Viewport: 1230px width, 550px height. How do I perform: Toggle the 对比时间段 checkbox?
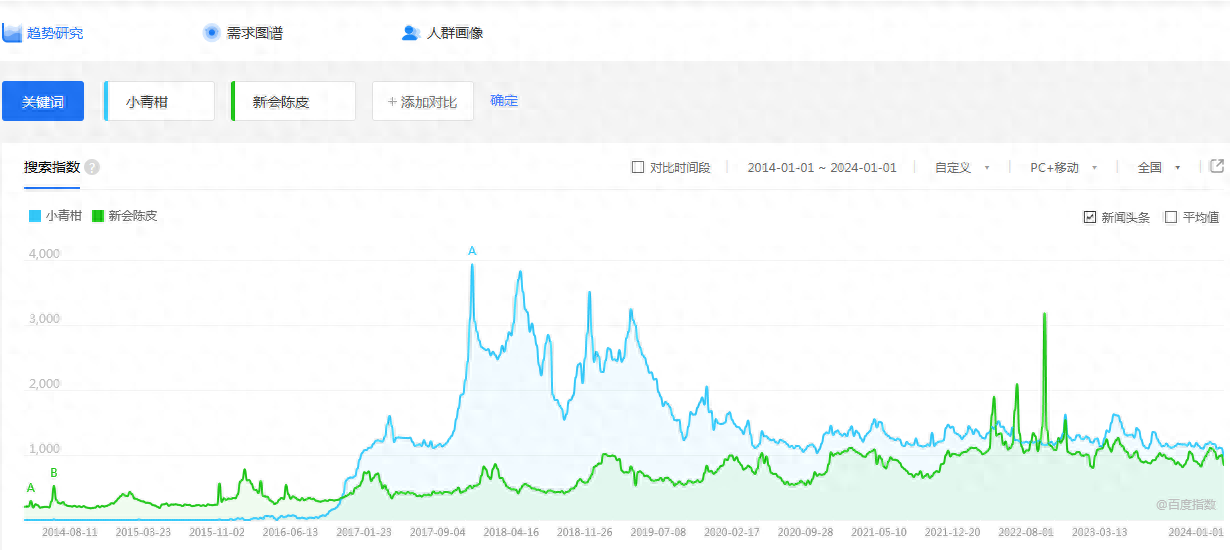coord(638,167)
